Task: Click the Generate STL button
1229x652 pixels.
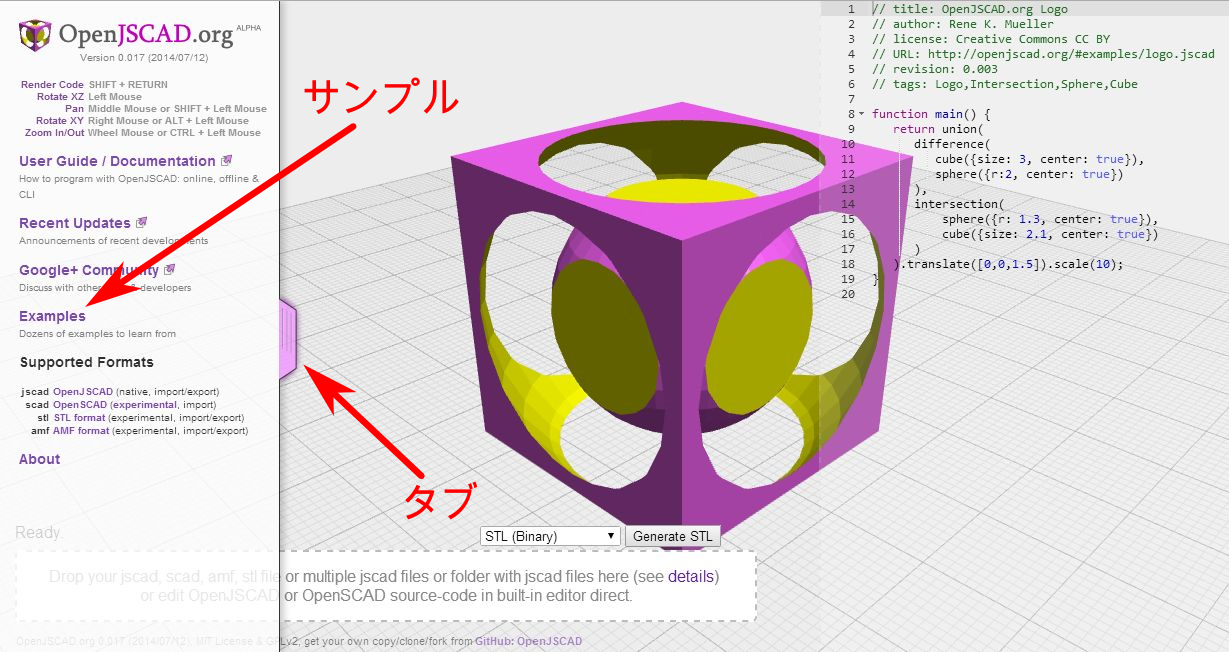Action: click(x=673, y=536)
